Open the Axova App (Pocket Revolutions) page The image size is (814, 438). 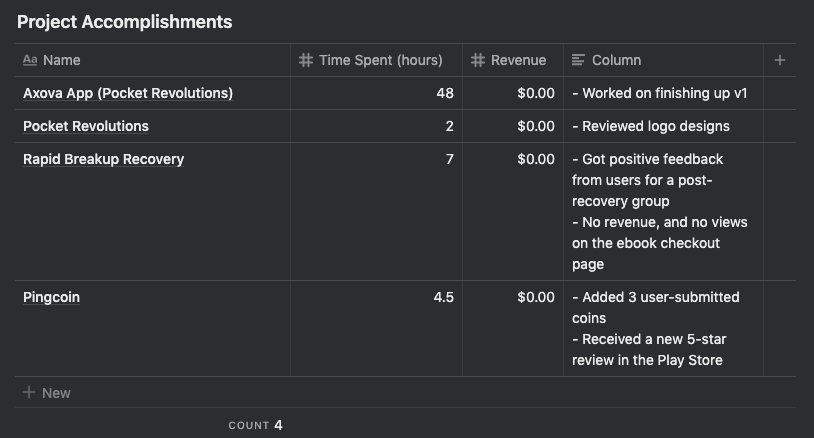tap(128, 93)
